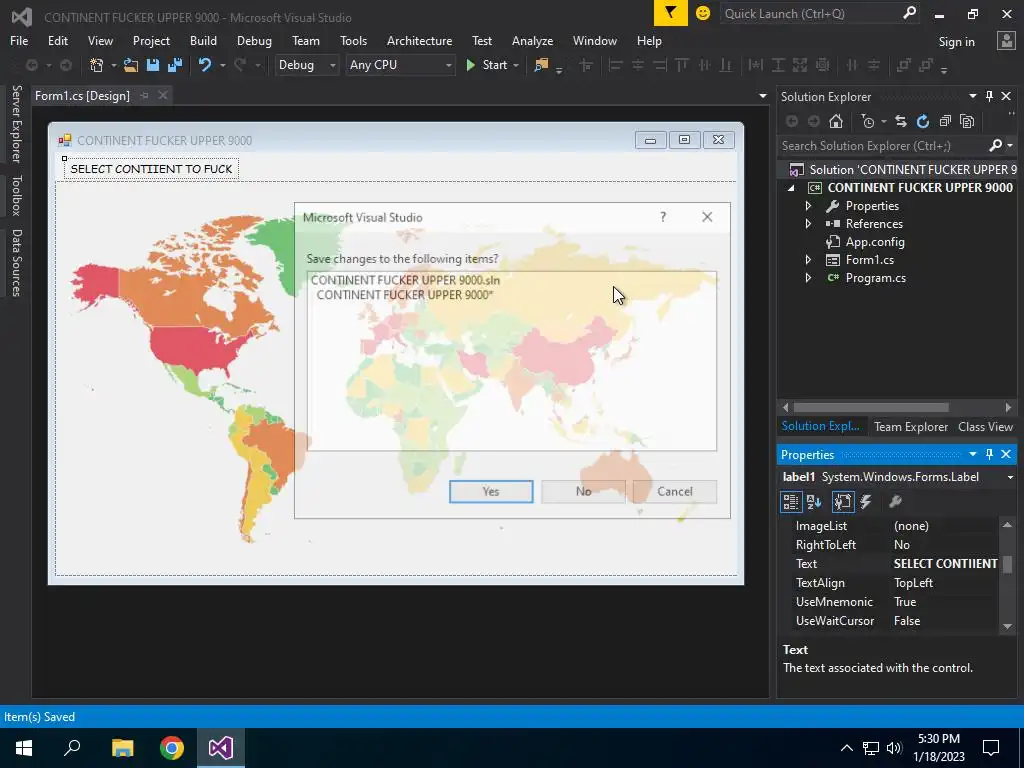The width and height of the screenshot is (1024, 768).
Task: Open the Analyze menu
Action: click(x=532, y=40)
